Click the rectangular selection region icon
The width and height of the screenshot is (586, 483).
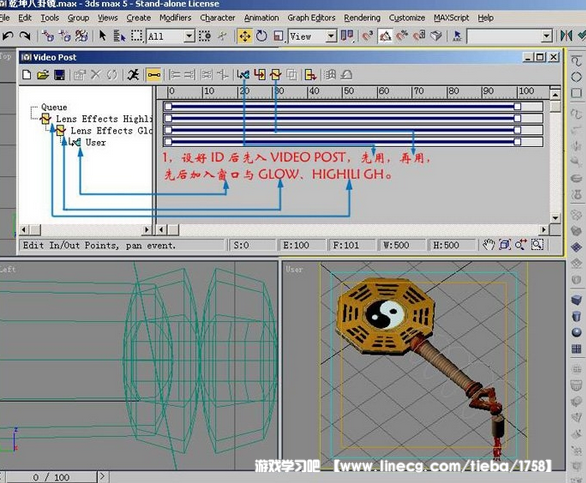click(136, 36)
